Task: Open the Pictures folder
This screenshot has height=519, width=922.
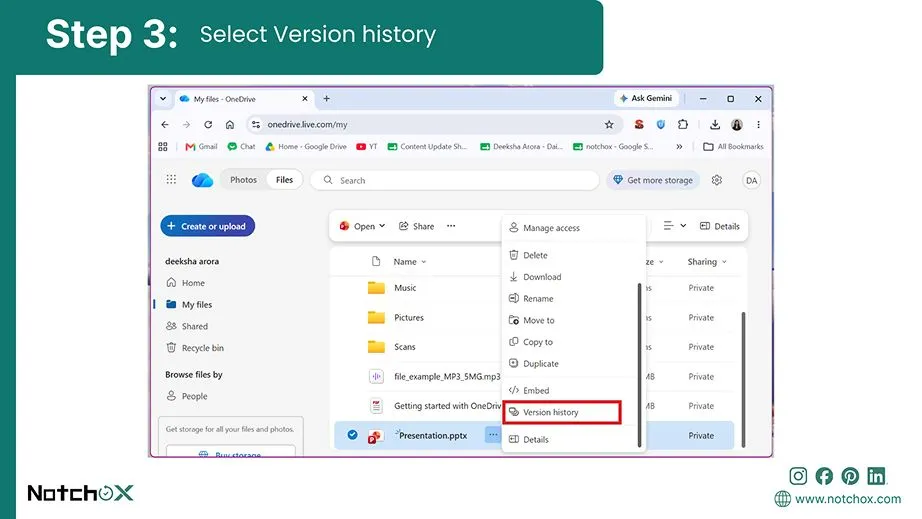Action: [x=409, y=317]
